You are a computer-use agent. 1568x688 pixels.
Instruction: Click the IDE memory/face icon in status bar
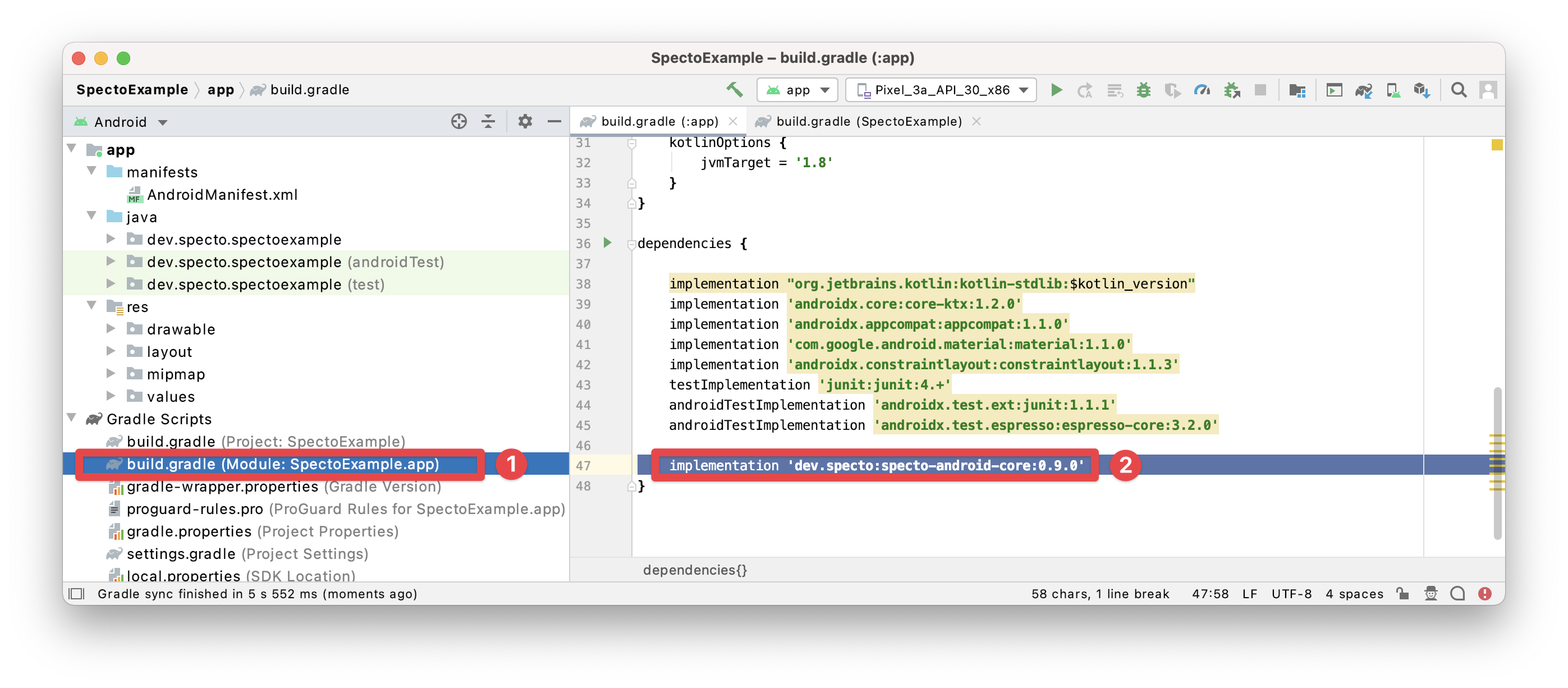[x=1458, y=593]
